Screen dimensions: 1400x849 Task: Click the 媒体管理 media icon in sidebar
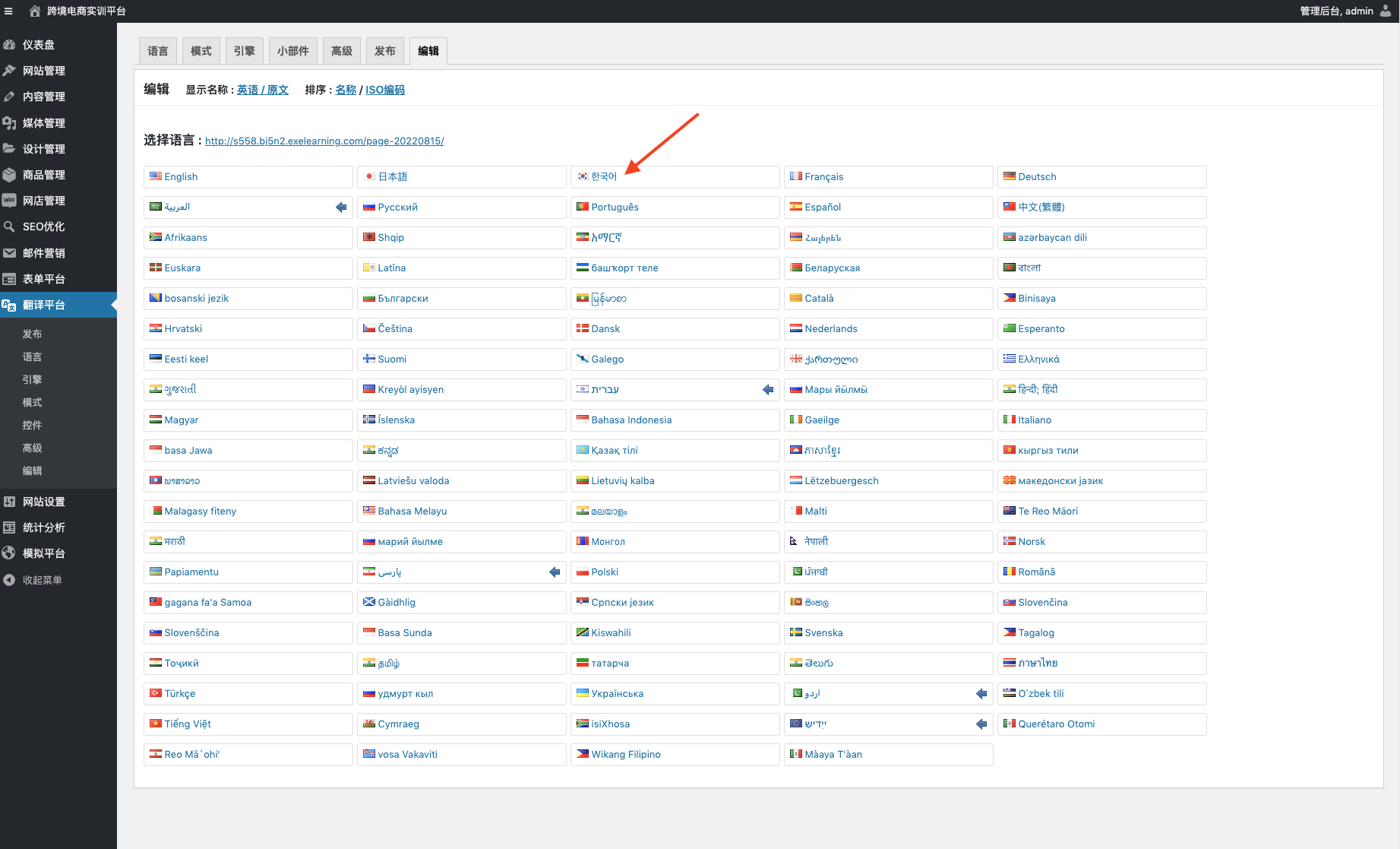point(9,123)
